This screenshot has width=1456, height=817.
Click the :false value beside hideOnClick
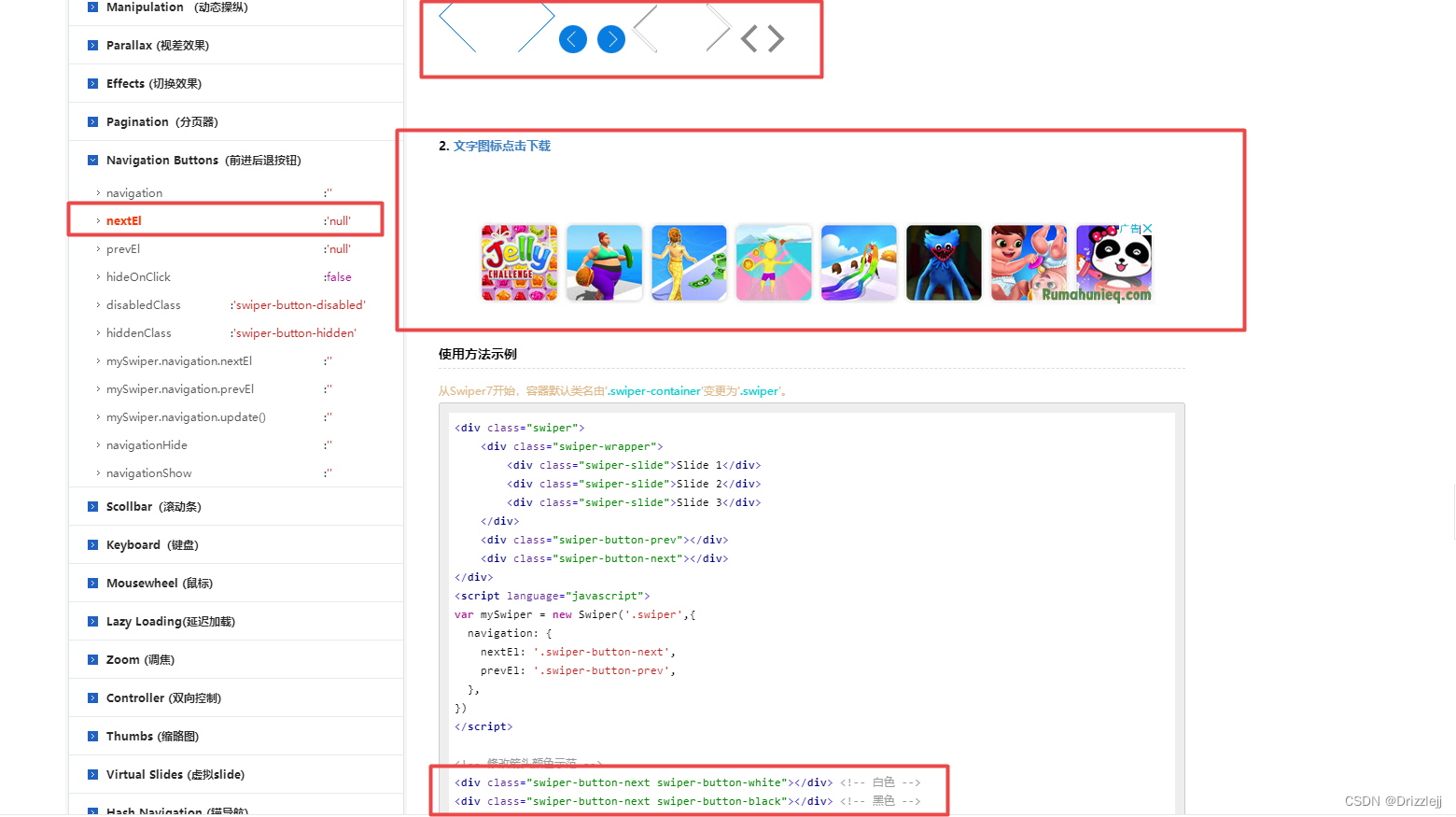[x=338, y=277]
